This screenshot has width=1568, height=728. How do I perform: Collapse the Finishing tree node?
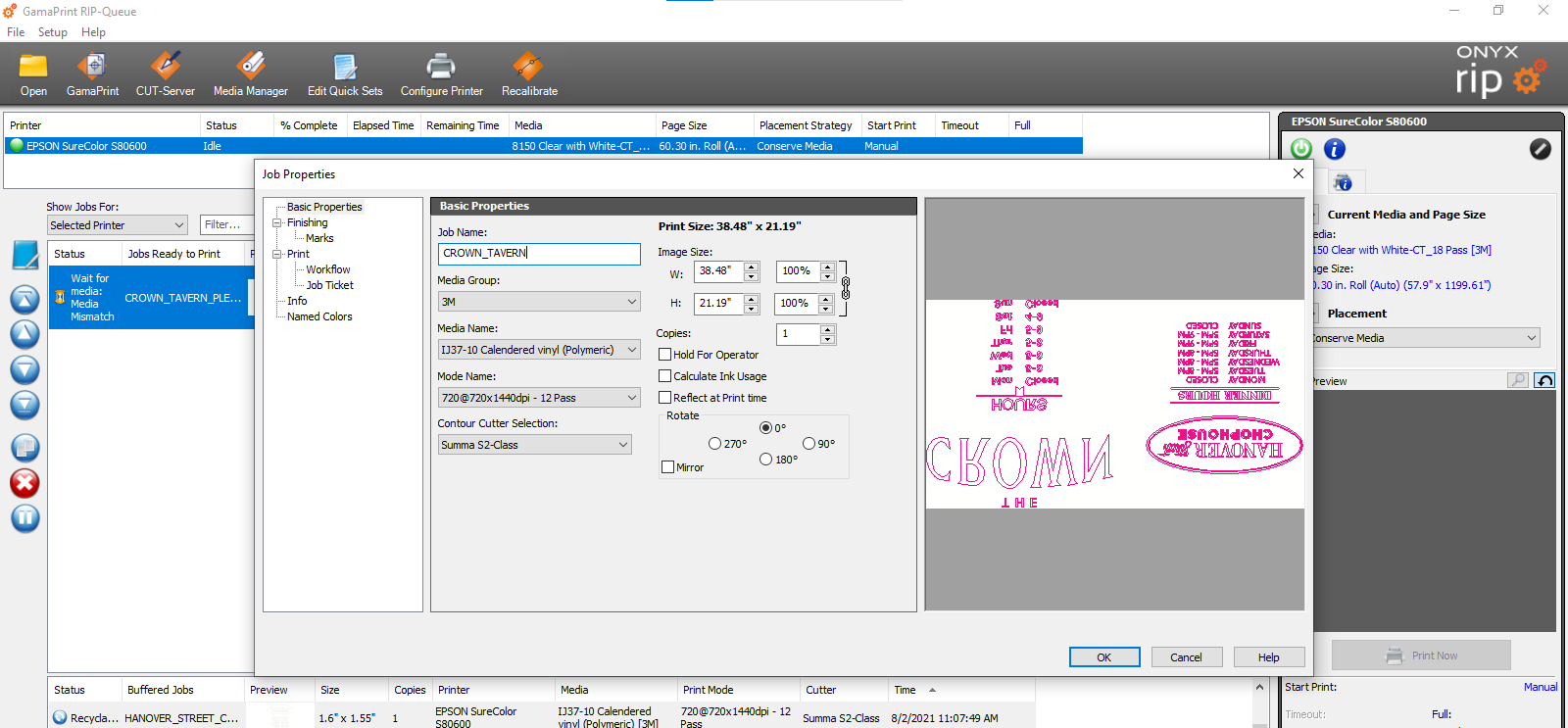[x=277, y=222]
